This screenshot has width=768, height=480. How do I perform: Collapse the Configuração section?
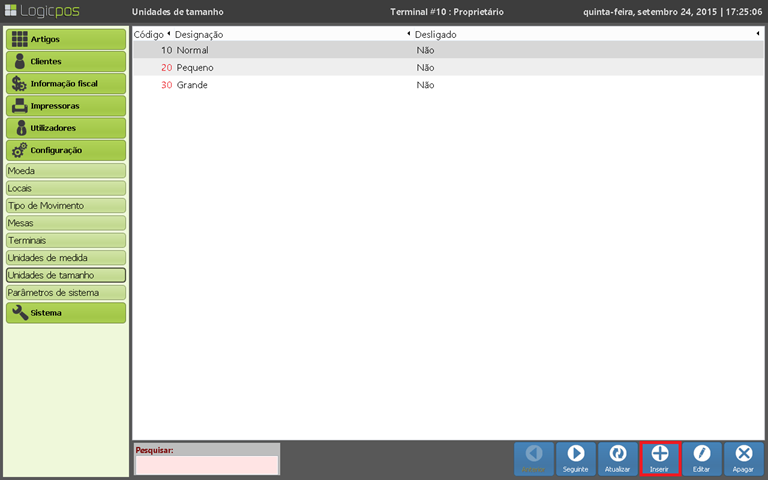66,150
